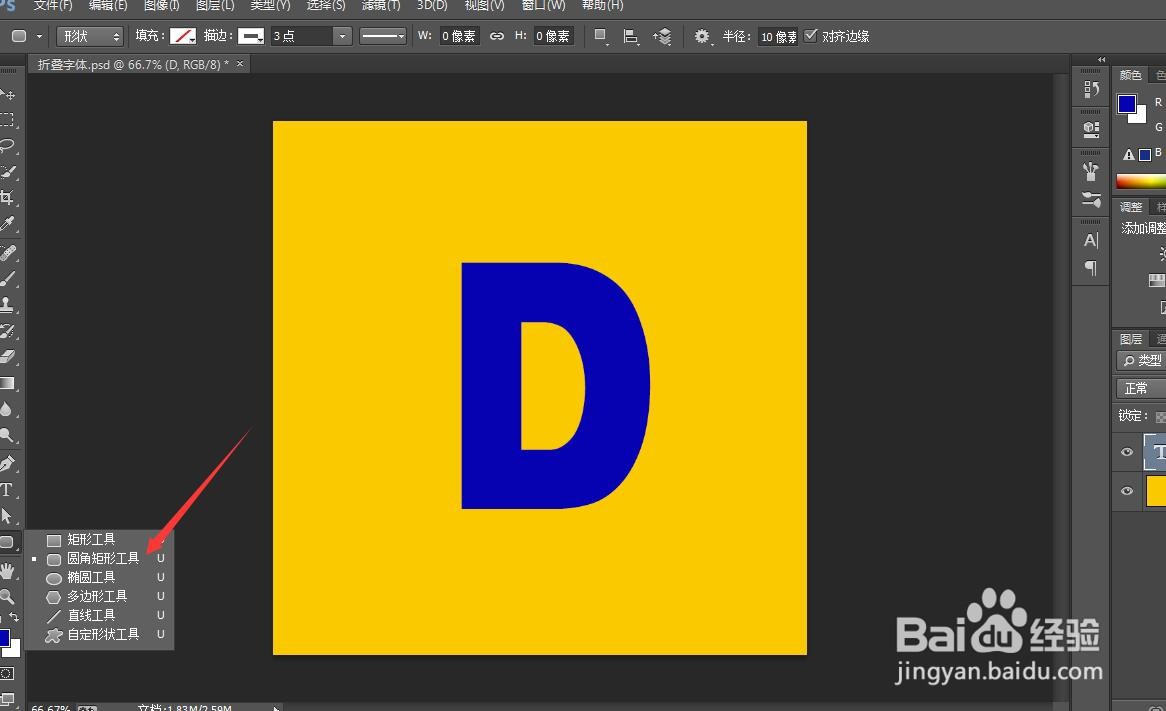Open the stroke width 3点 dropdown
The height and width of the screenshot is (711, 1166).
(x=341, y=36)
